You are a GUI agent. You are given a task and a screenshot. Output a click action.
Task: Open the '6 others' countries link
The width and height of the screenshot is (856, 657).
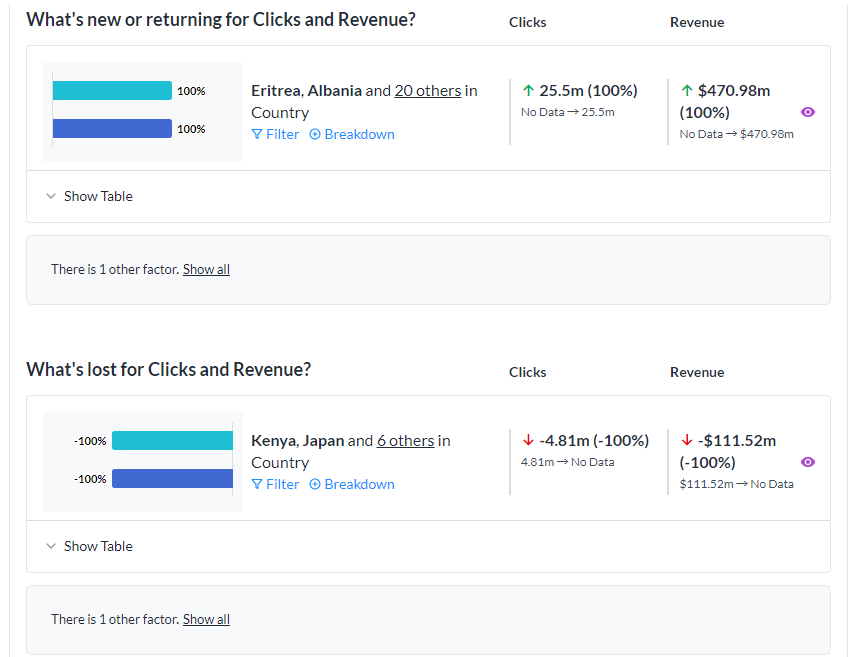[406, 441]
